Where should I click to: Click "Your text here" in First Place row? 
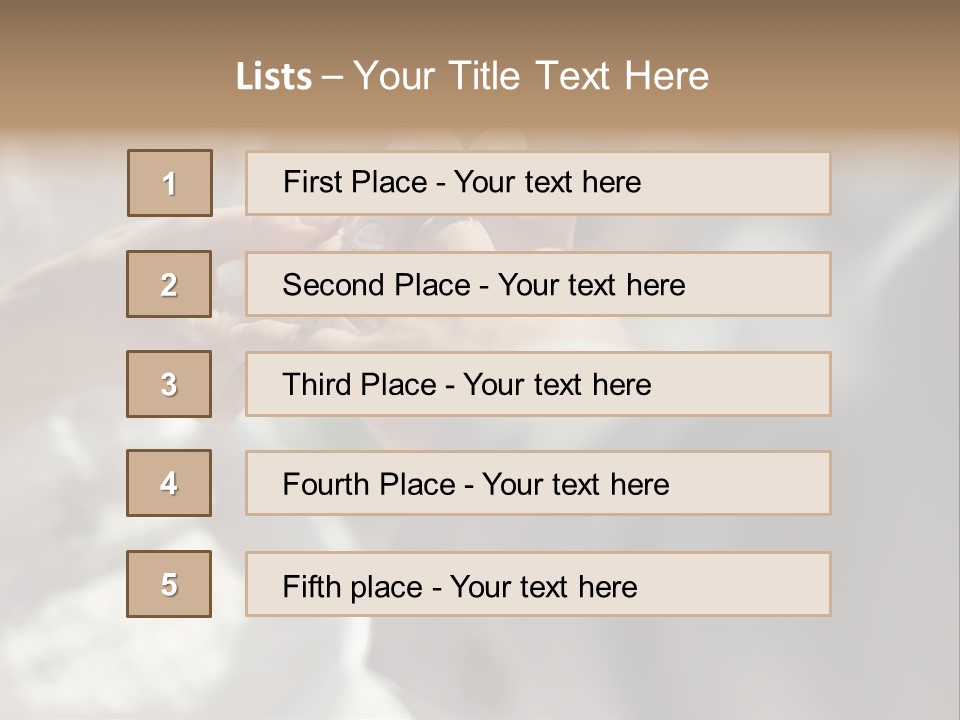pyautogui.click(x=547, y=182)
